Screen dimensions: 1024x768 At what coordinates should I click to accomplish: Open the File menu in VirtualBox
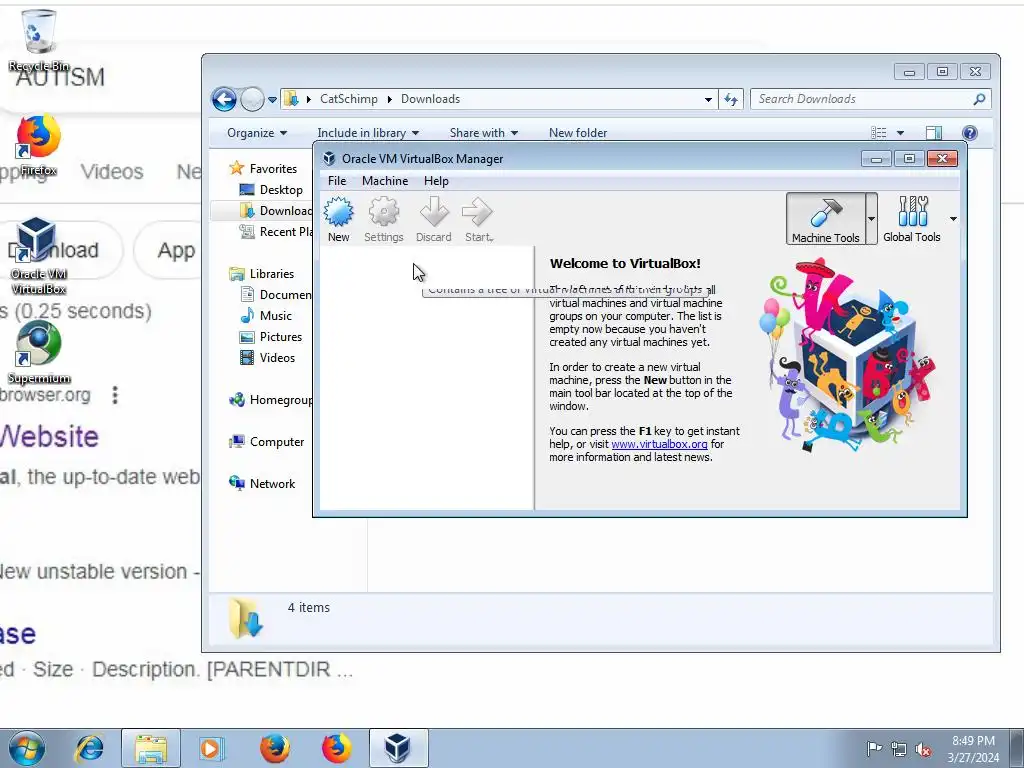(x=337, y=181)
